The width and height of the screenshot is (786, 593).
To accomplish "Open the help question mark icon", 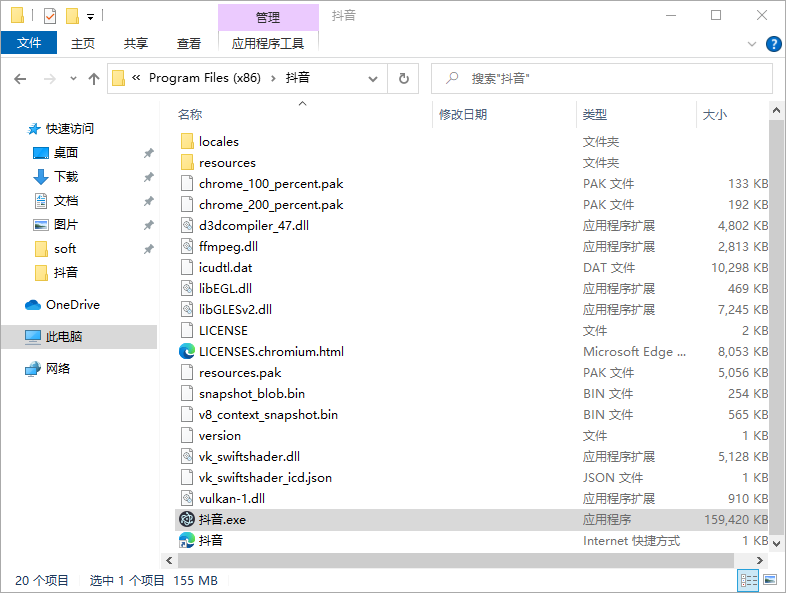I will click(773, 44).
